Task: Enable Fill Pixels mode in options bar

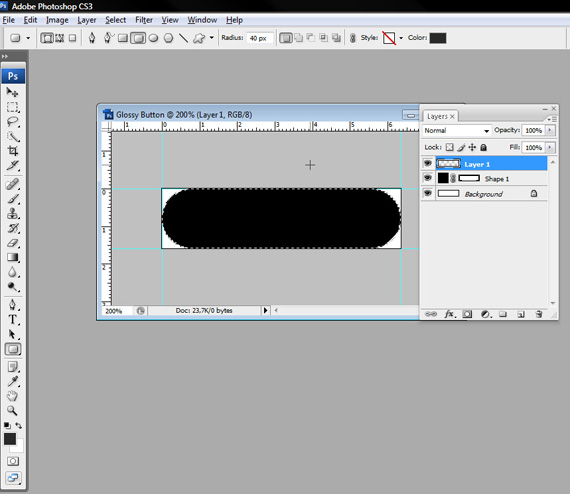Action: click(73, 38)
